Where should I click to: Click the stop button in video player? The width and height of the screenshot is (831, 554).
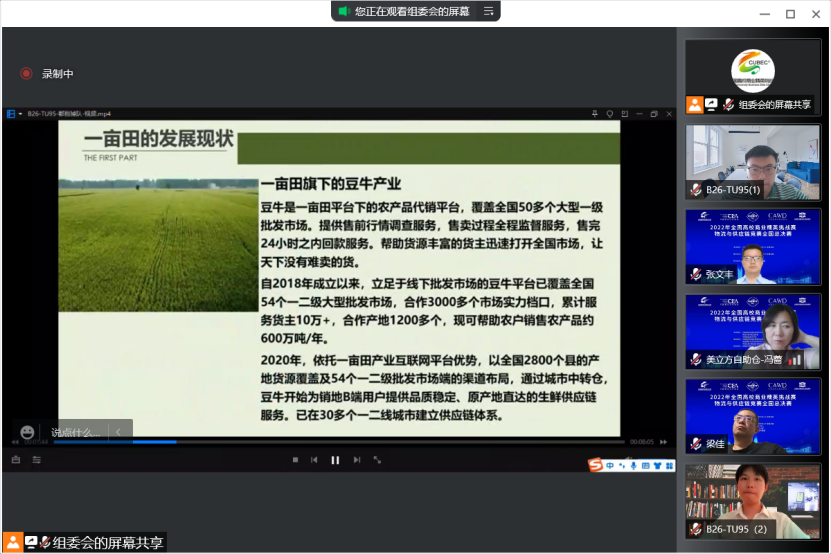[x=295, y=460]
